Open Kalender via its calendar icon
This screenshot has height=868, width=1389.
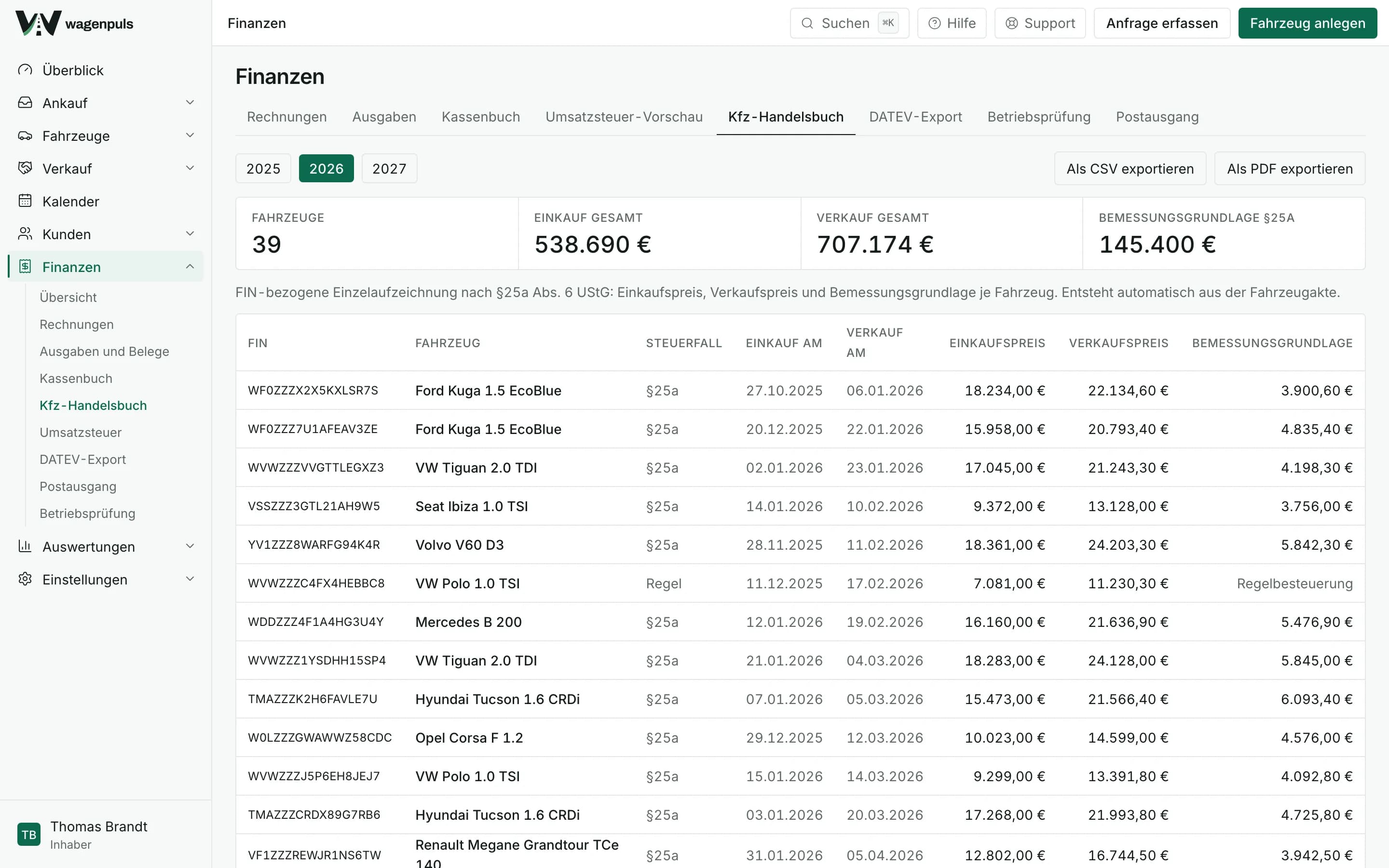point(25,201)
